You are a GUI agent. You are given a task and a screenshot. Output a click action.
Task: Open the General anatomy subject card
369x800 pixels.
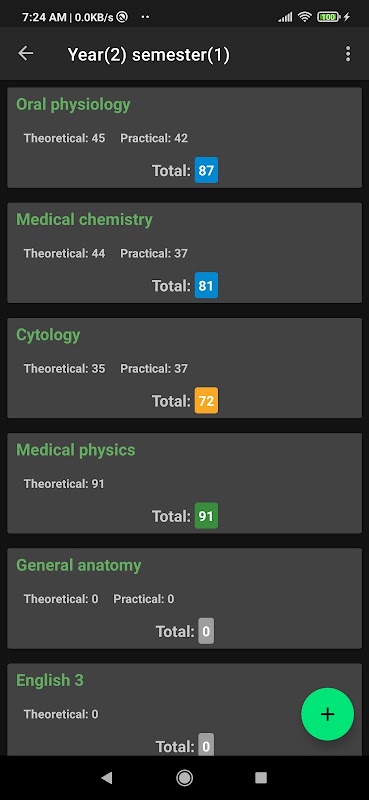point(184,598)
